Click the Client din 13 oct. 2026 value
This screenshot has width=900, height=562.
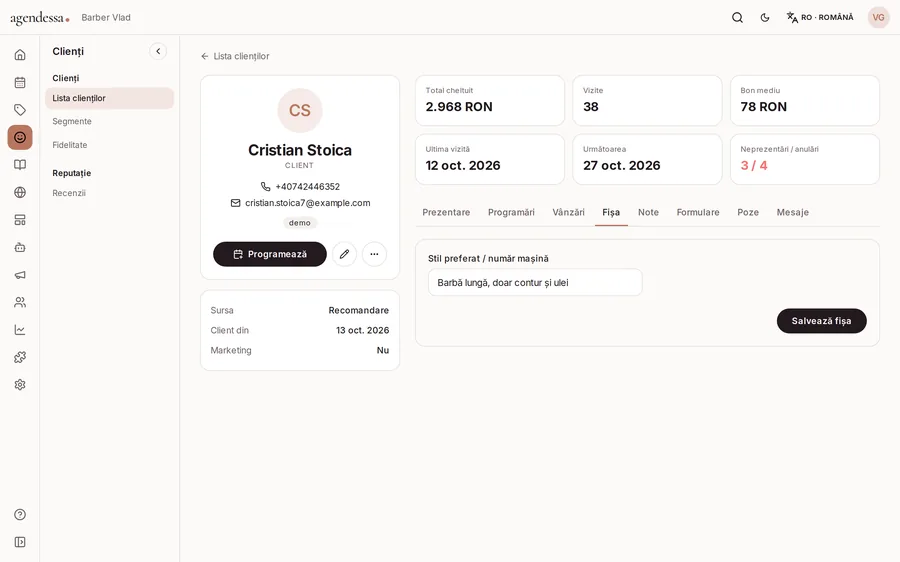coord(363,330)
